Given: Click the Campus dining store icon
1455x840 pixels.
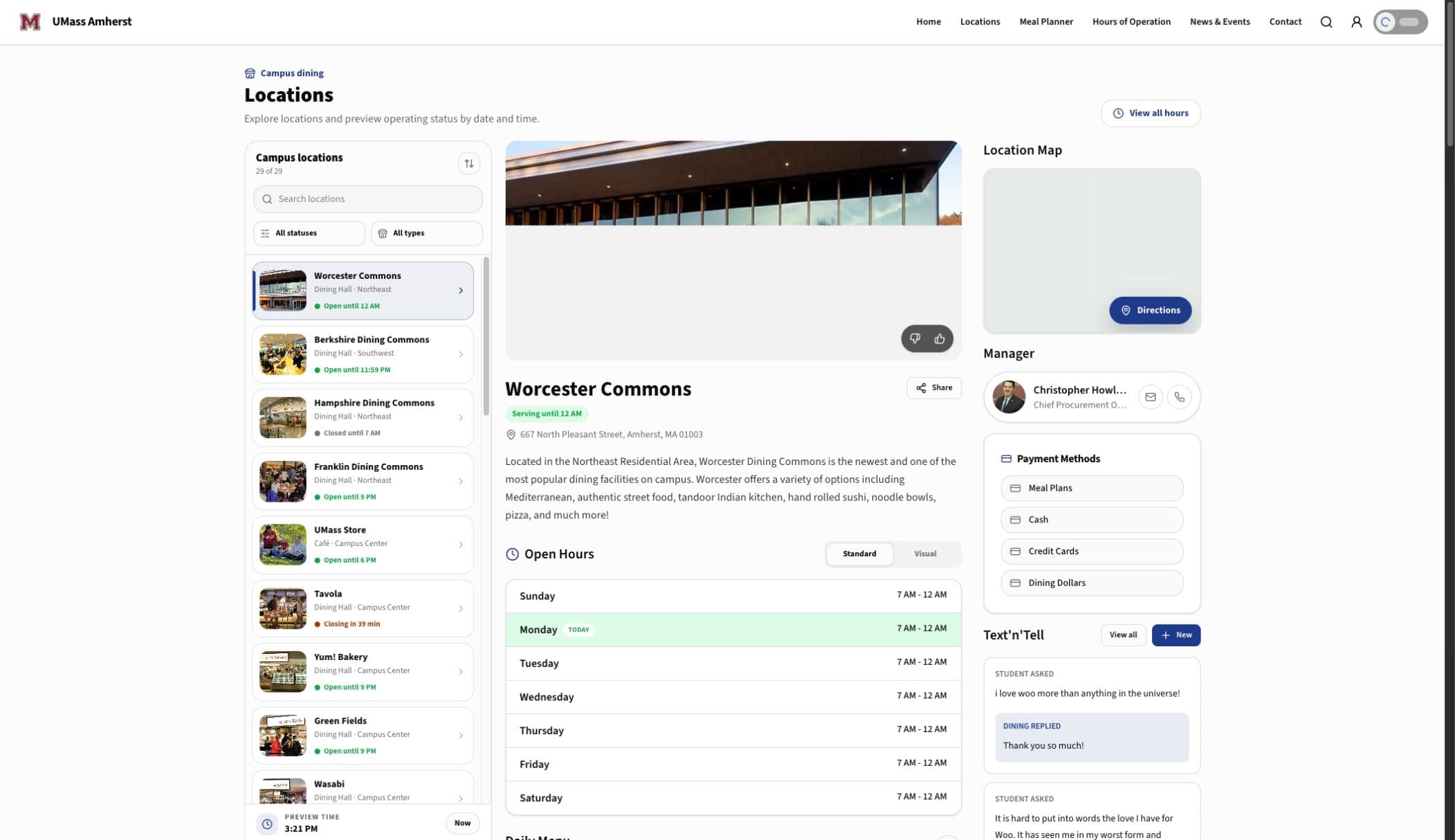Looking at the screenshot, I should (250, 73).
